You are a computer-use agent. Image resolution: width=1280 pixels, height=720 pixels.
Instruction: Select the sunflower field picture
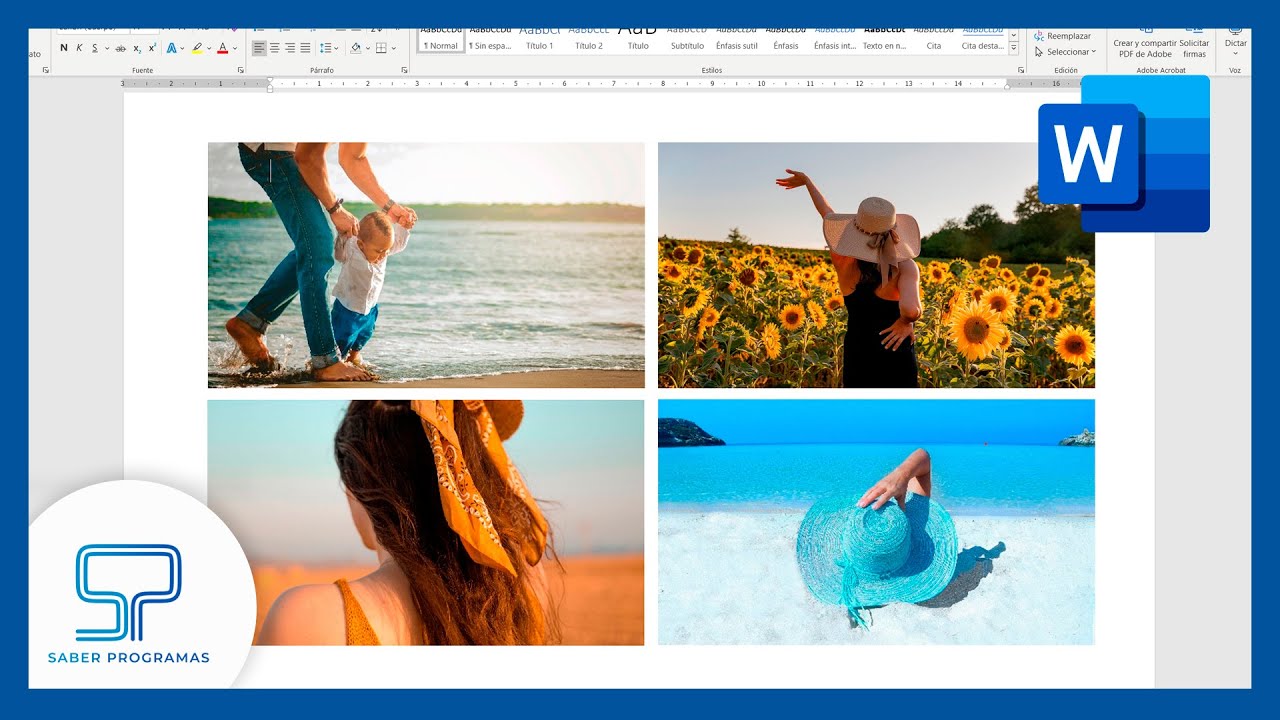tap(876, 265)
